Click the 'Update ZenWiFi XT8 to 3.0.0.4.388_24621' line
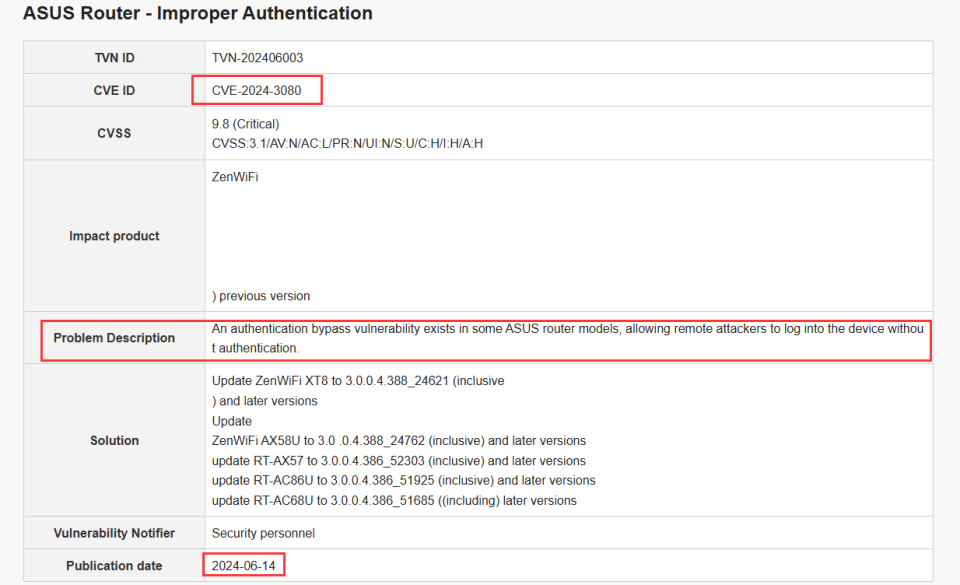The image size is (960, 585). 358,381
